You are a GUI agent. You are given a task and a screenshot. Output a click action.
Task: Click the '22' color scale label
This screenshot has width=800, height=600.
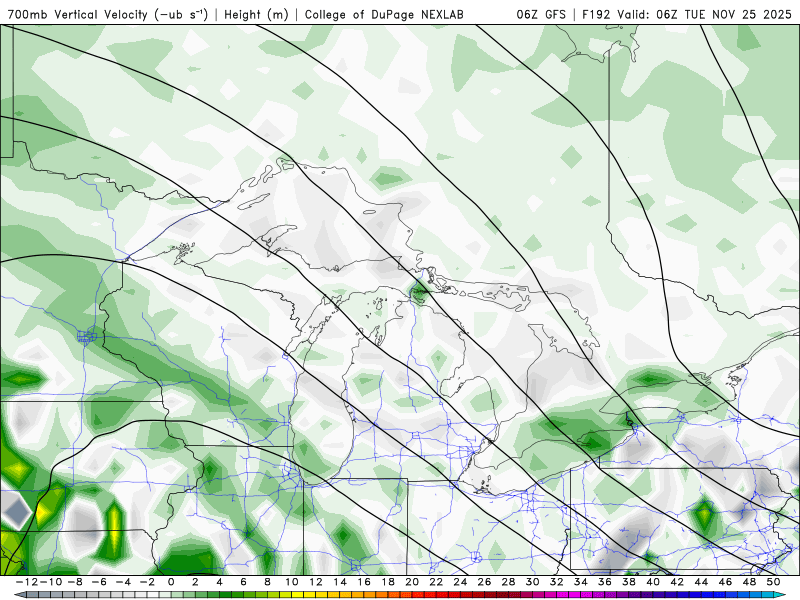click(x=436, y=582)
